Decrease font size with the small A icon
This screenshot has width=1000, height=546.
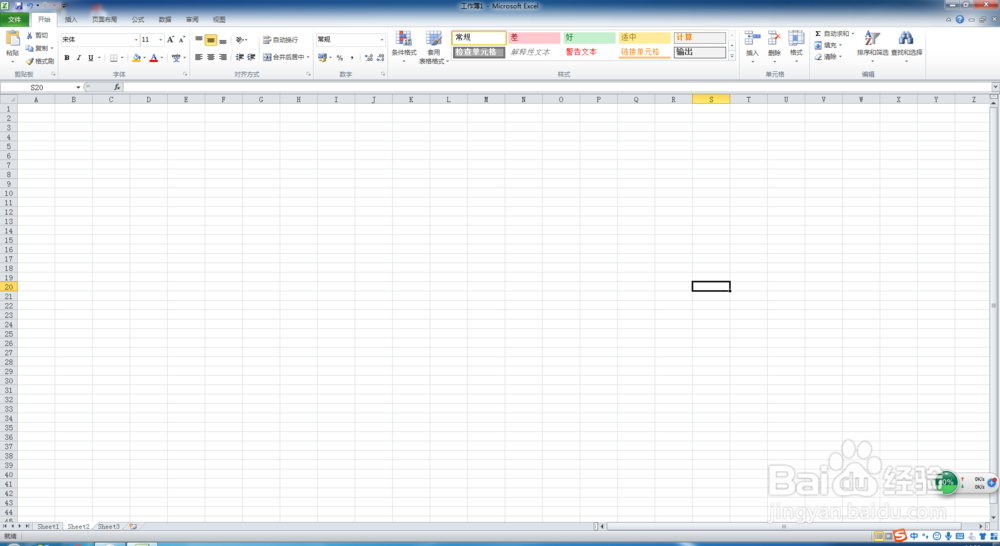click(182, 40)
